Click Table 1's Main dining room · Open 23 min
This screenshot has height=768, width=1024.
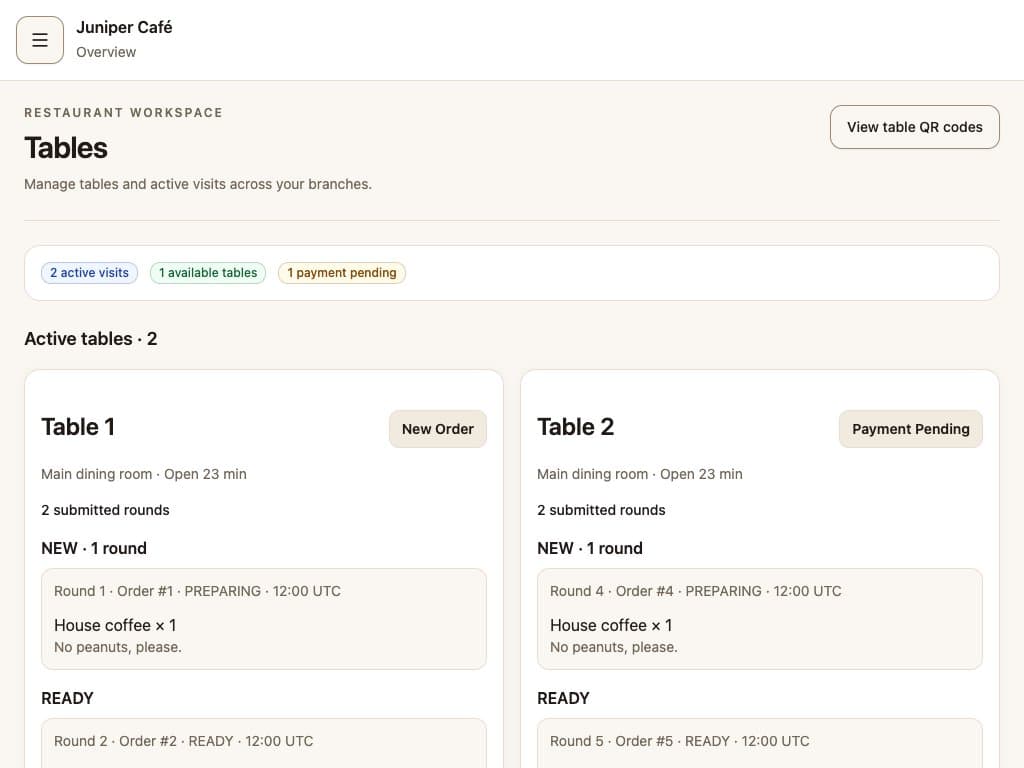144,474
